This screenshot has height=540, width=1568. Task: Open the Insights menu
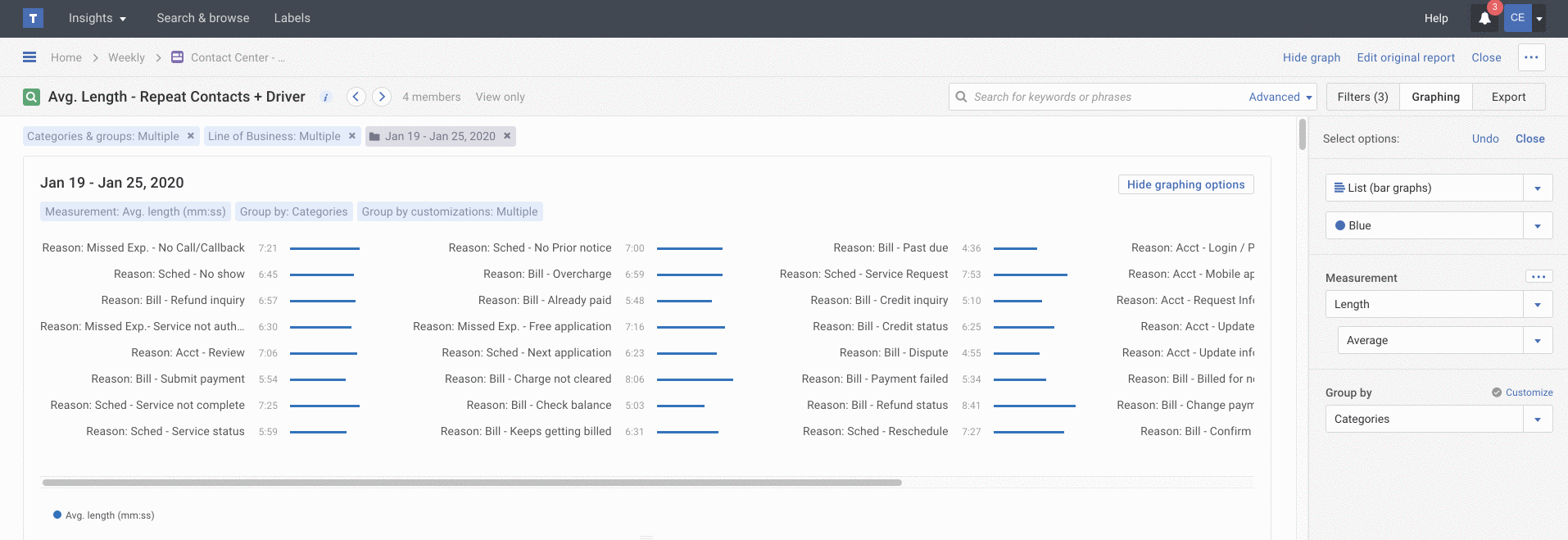97,18
